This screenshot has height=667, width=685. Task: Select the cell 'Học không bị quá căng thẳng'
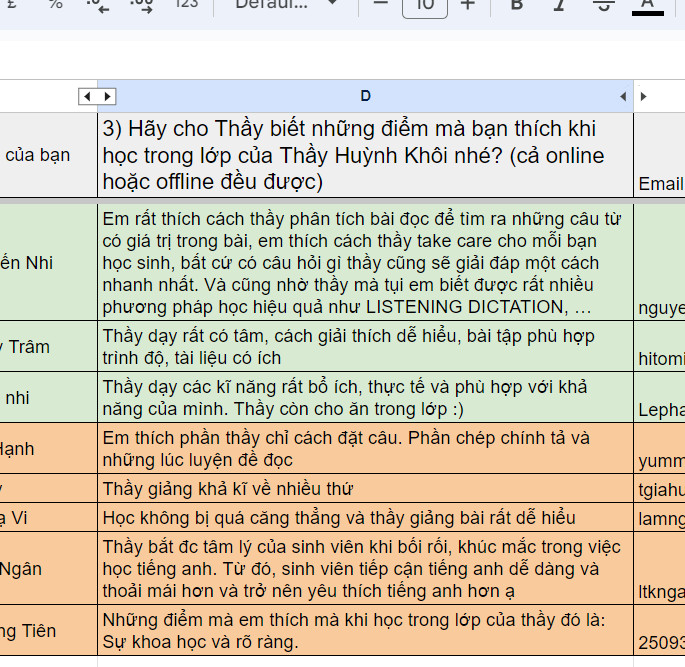(x=365, y=518)
